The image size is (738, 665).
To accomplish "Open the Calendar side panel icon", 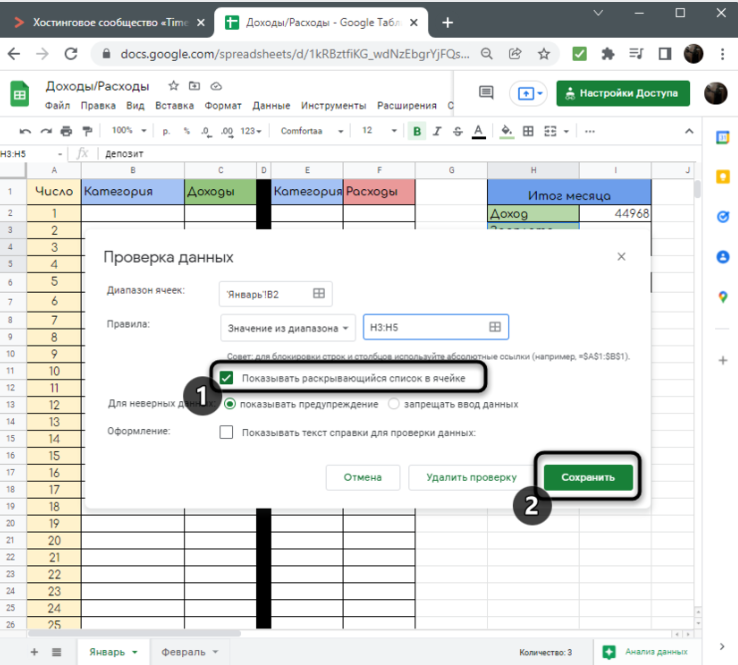I will tap(722, 138).
